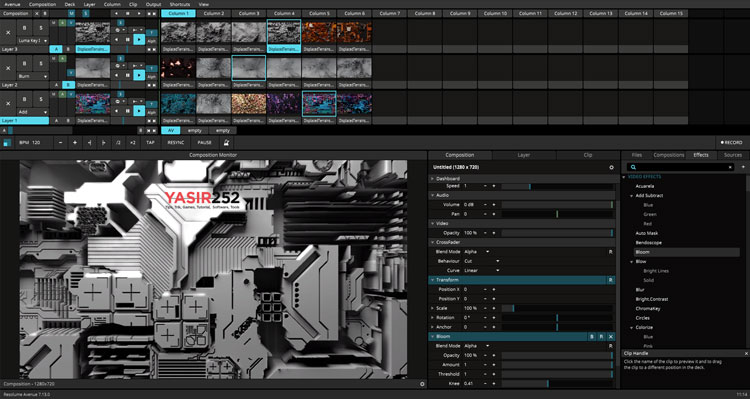750x399 pixels.
Task: Clear Layer 3 with its X button
Action: tap(8, 32)
